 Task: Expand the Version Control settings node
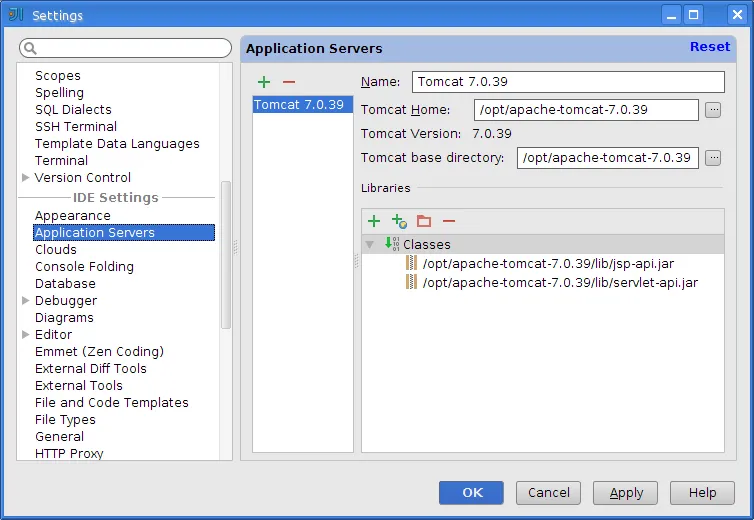tap(25, 178)
